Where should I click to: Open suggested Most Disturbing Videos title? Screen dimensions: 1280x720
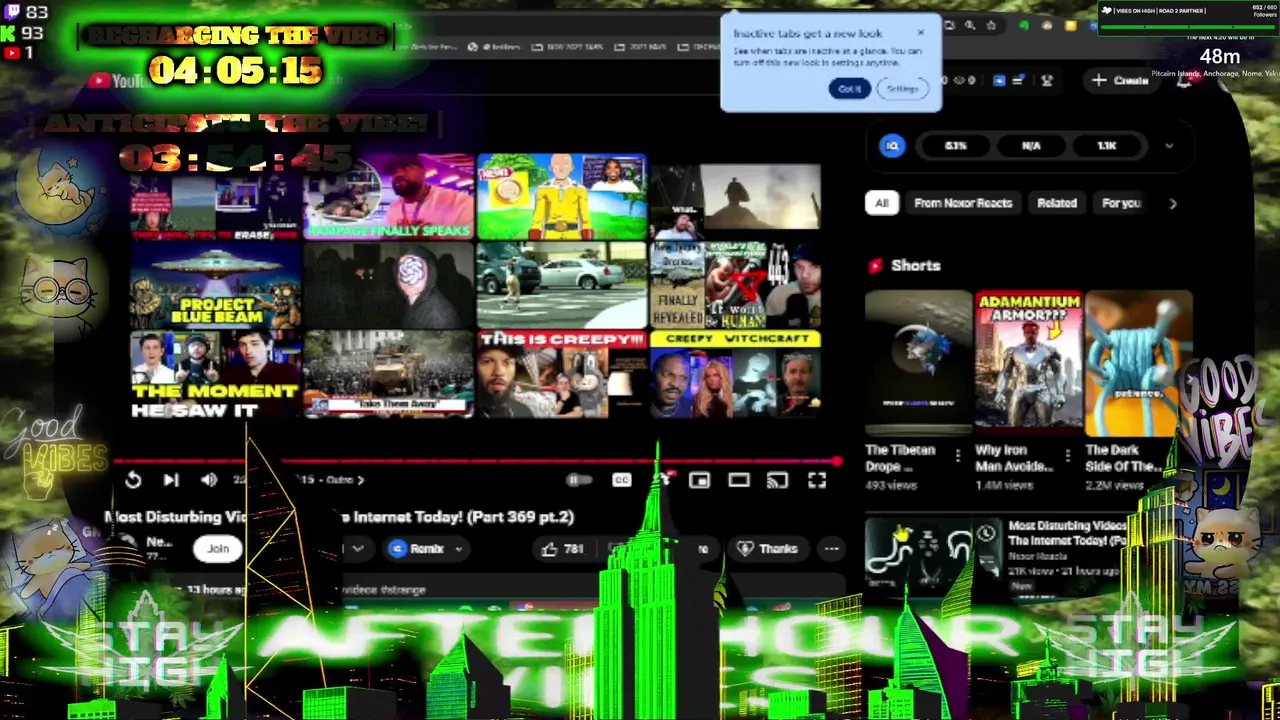tap(1068, 532)
